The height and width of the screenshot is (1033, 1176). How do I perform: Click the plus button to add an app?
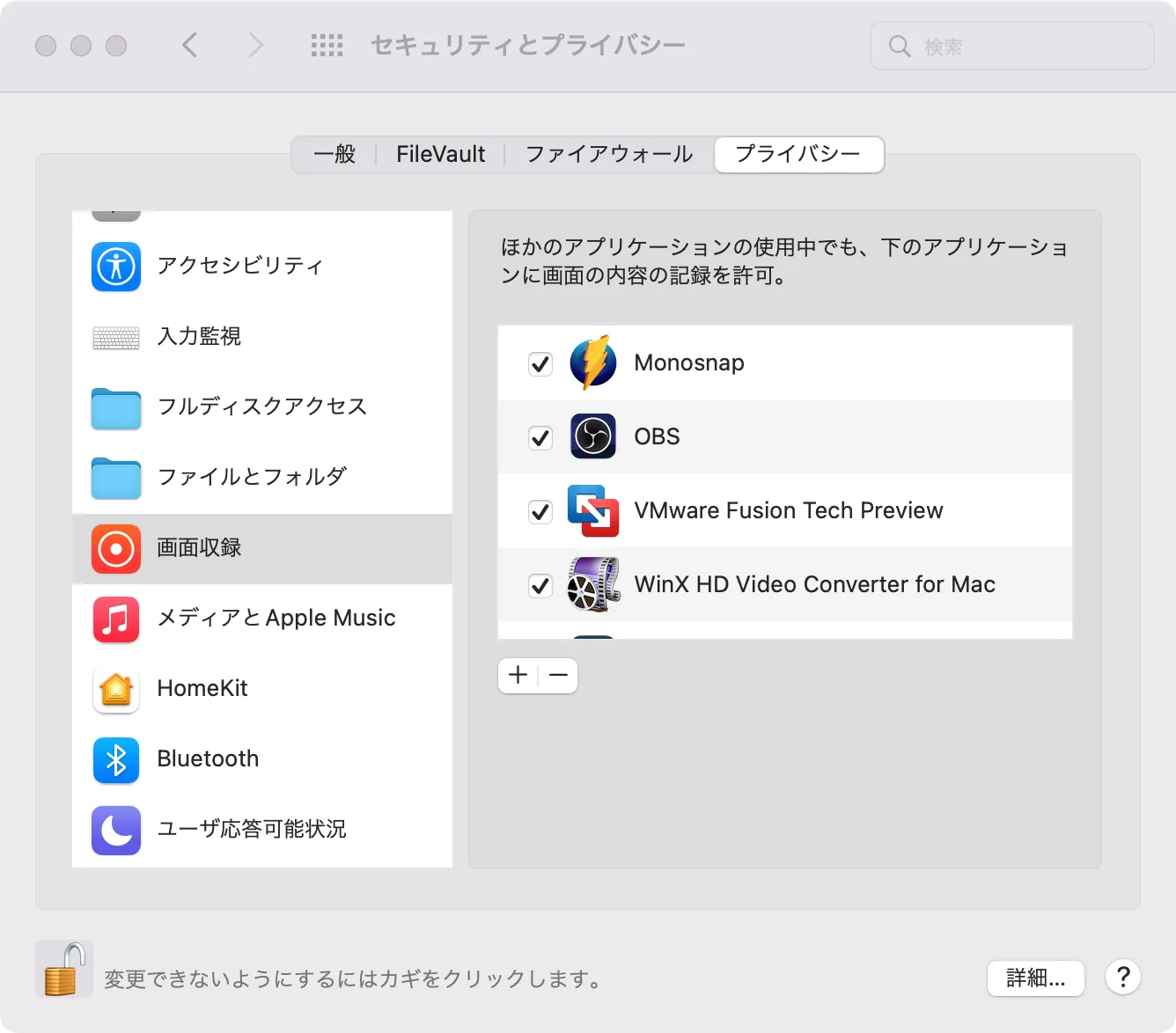(518, 676)
